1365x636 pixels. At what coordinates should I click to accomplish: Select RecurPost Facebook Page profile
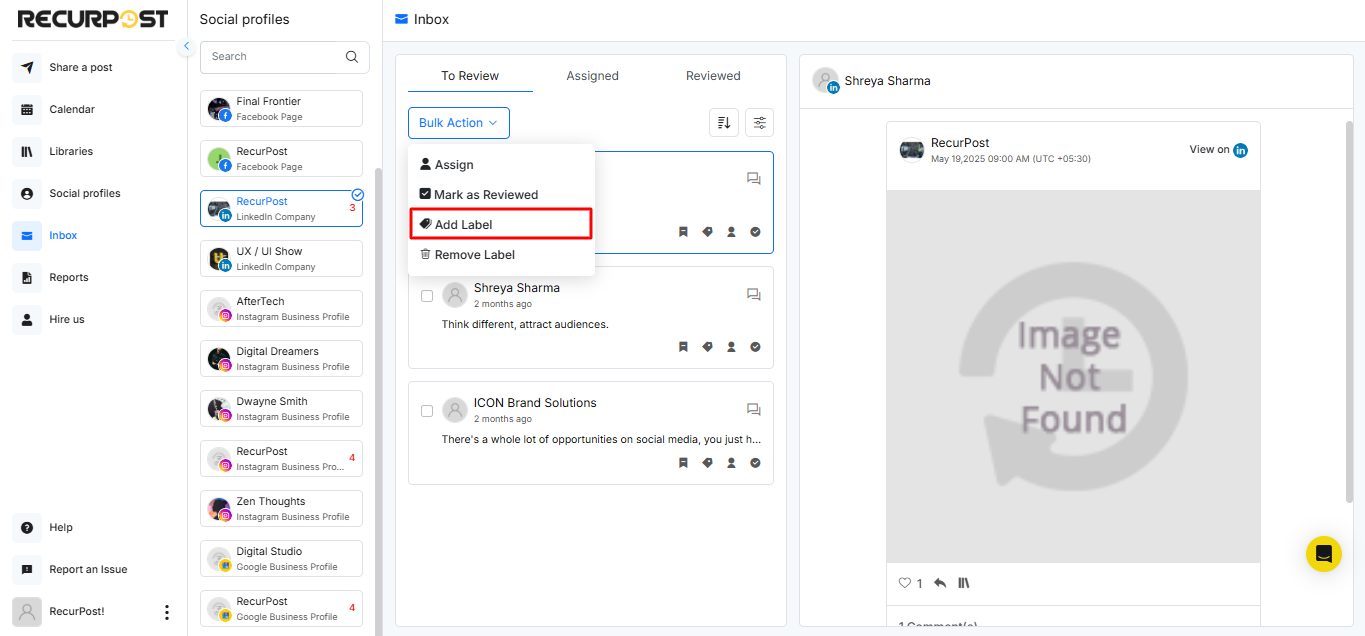click(x=281, y=159)
